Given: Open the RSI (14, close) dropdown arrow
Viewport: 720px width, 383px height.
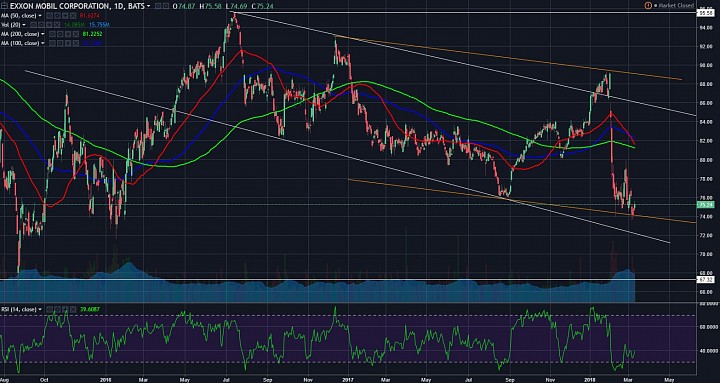Looking at the screenshot, I should tap(43, 310).
